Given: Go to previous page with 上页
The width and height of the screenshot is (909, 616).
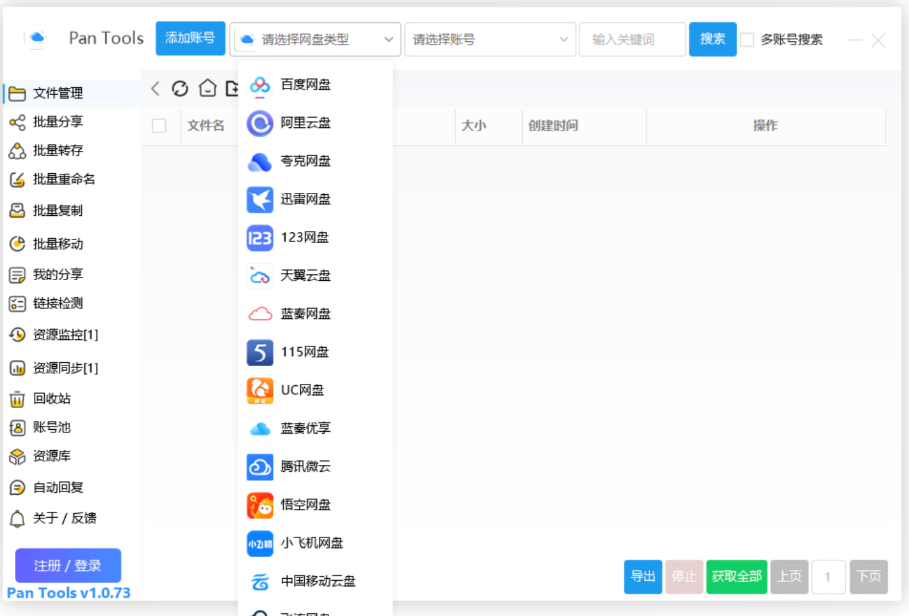Looking at the screenshot, I should [789, 577].
